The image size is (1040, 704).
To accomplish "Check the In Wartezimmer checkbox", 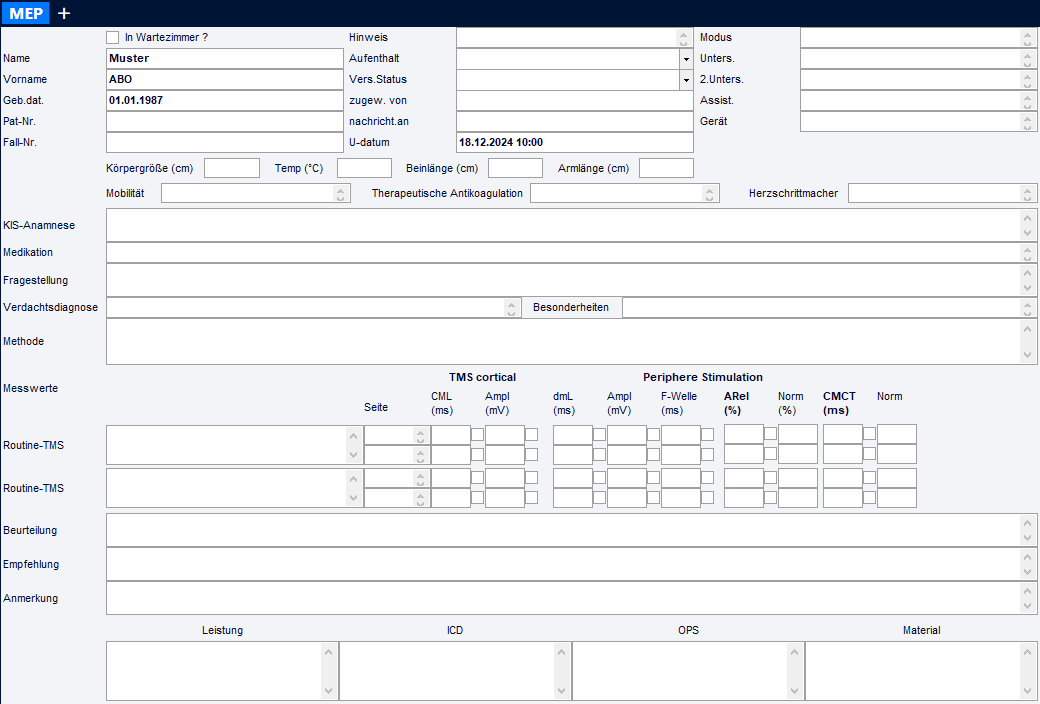I will tap(113, 37).
